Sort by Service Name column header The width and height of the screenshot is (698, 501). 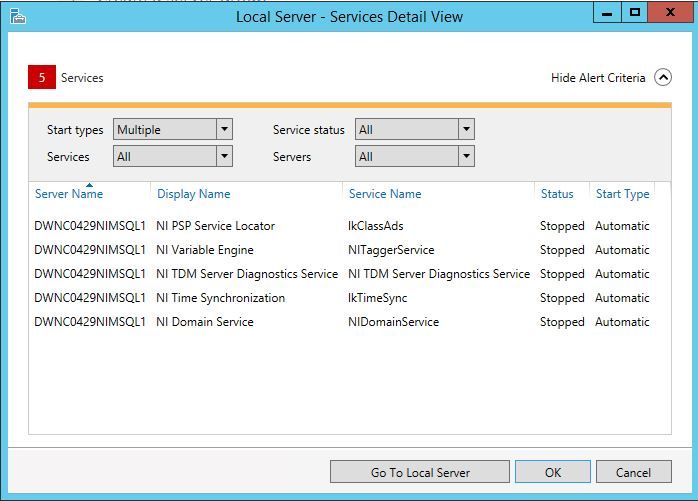pyautogui.click(x=385, y=194)
